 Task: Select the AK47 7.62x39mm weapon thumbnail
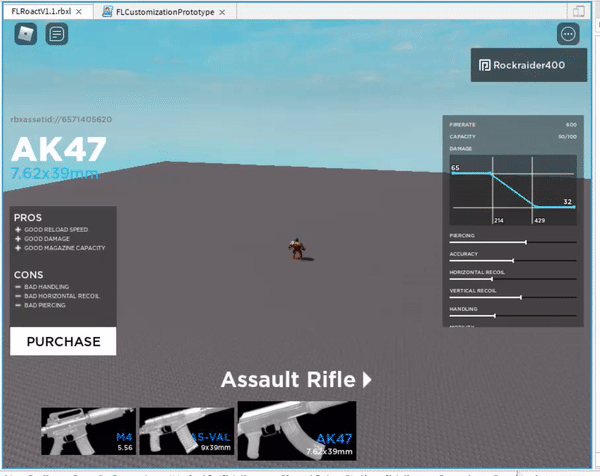point(297,430)
